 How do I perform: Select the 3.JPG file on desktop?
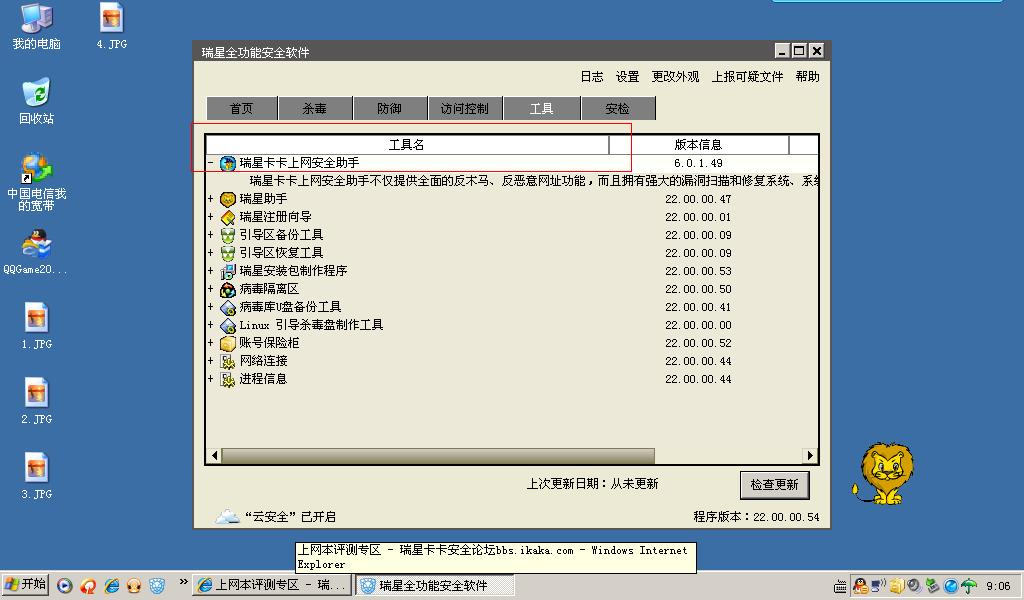point(37,476)
